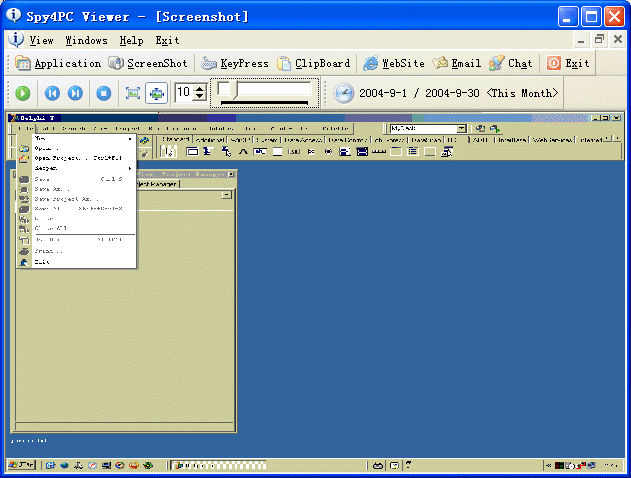The width and height of the screenshot is (631, 478).
Task: Start screenshot slideshow with green Play button
Action: 23,93
